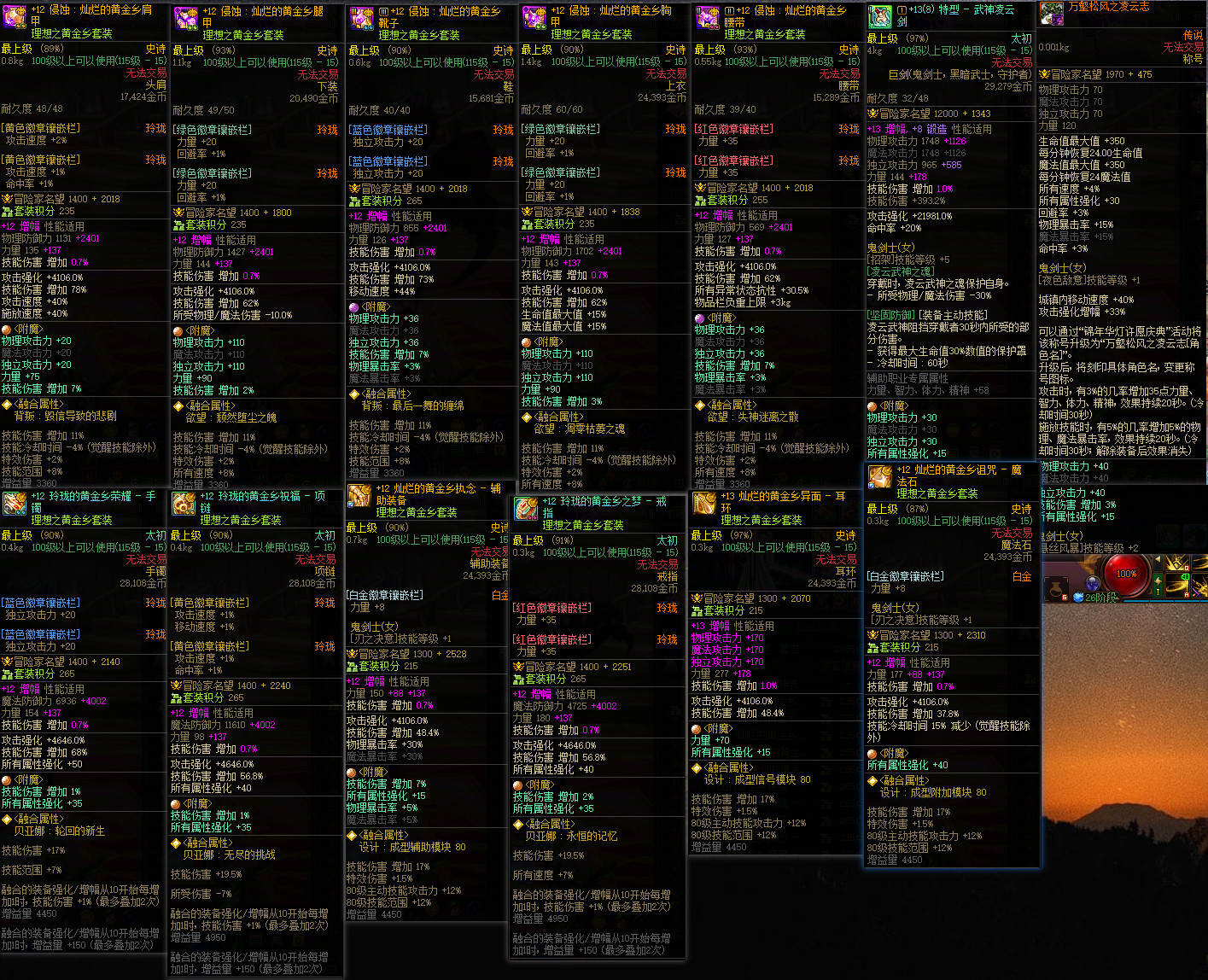Click the 29,279金币 weapon price text

1008,87
